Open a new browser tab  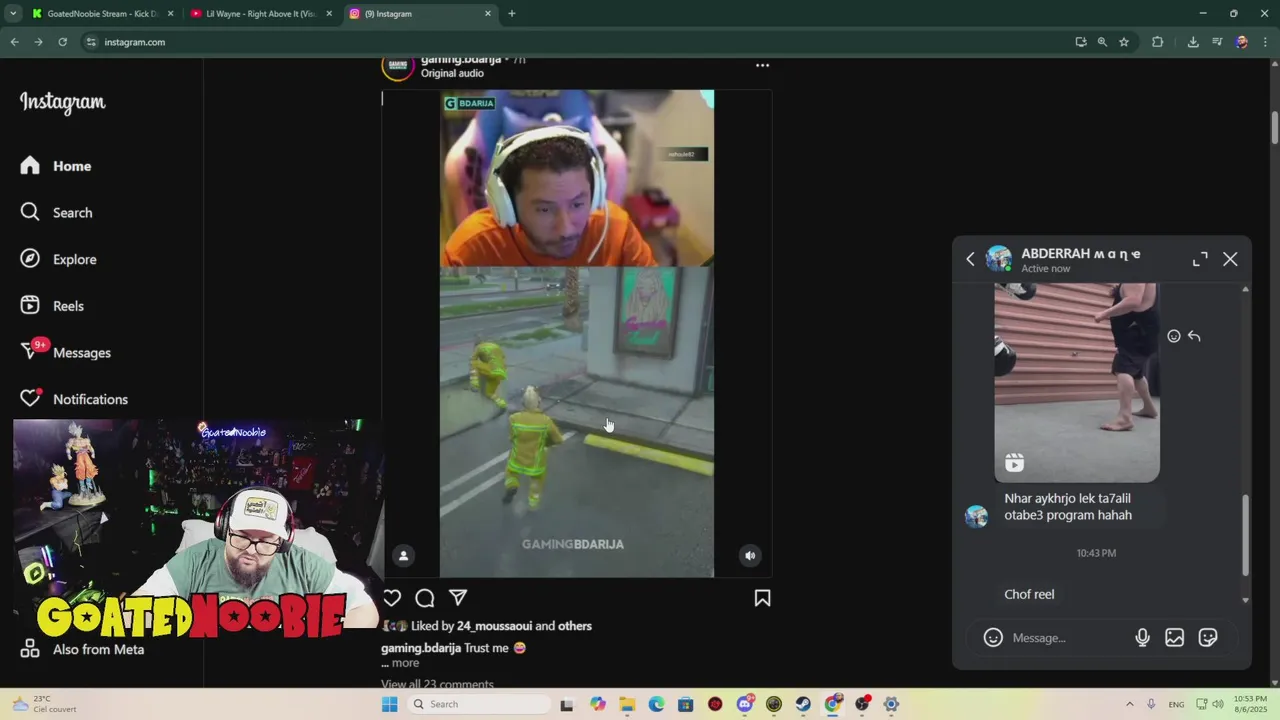(512, 14)
